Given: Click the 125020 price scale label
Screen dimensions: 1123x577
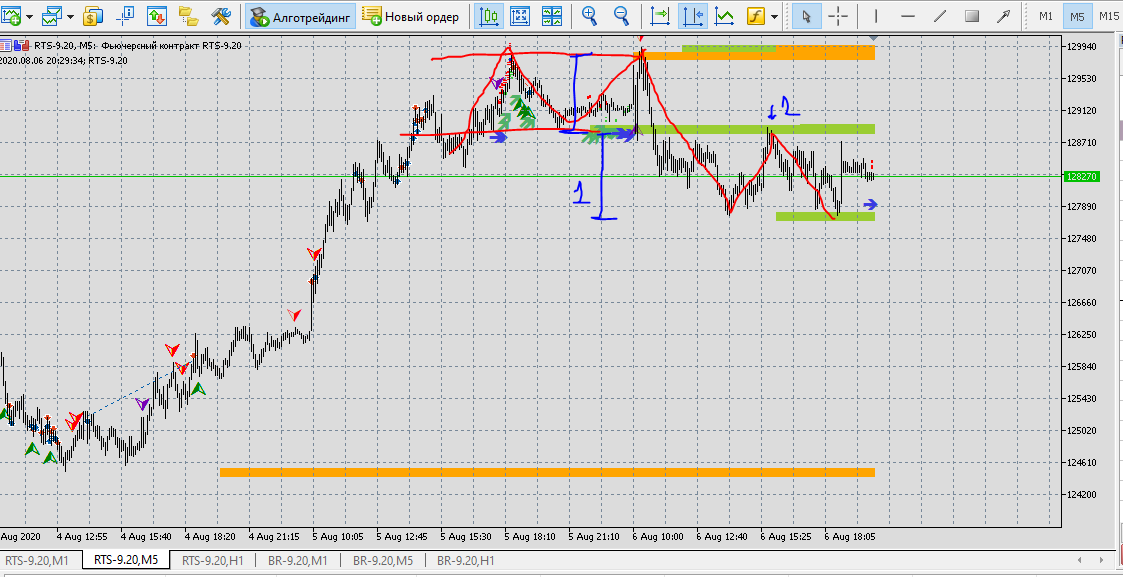Looking at the screenshot, I should point(1081,431).
